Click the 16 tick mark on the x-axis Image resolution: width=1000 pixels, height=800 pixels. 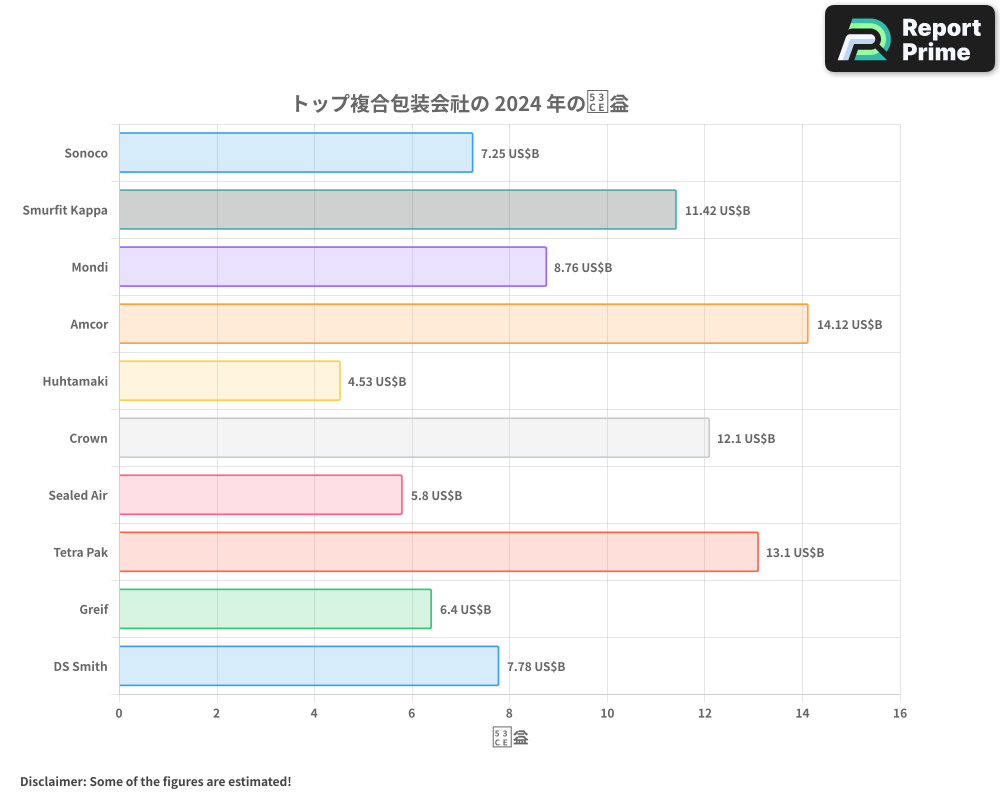[900, 713]
